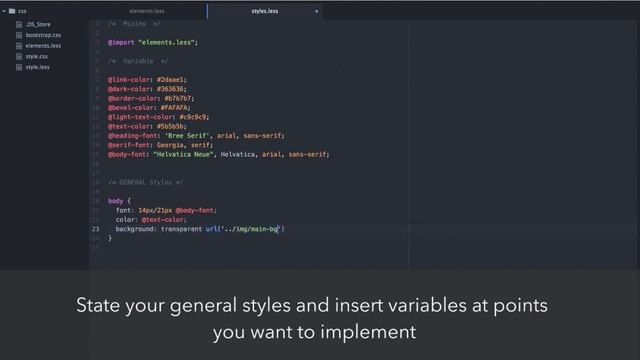The height and width of the screenshot is (360, 640).
Task: Collapse the css folder arrow
Action: (x=4, y=11)
